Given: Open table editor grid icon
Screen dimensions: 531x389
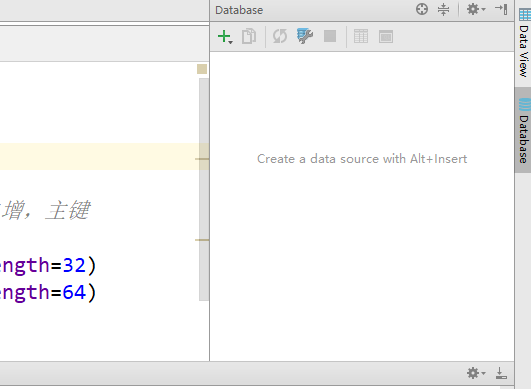Looking at the screenshot, I should point(361,36).
